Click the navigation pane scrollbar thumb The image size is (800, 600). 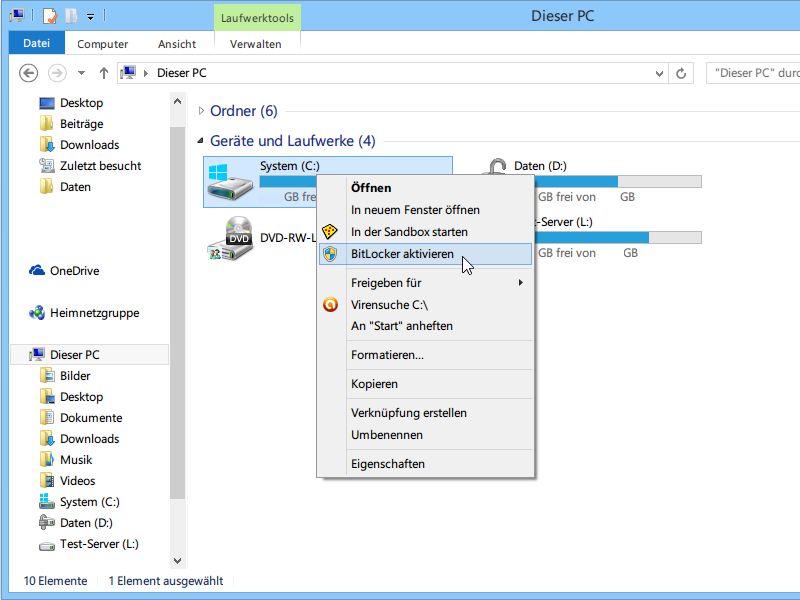(178, 313)
